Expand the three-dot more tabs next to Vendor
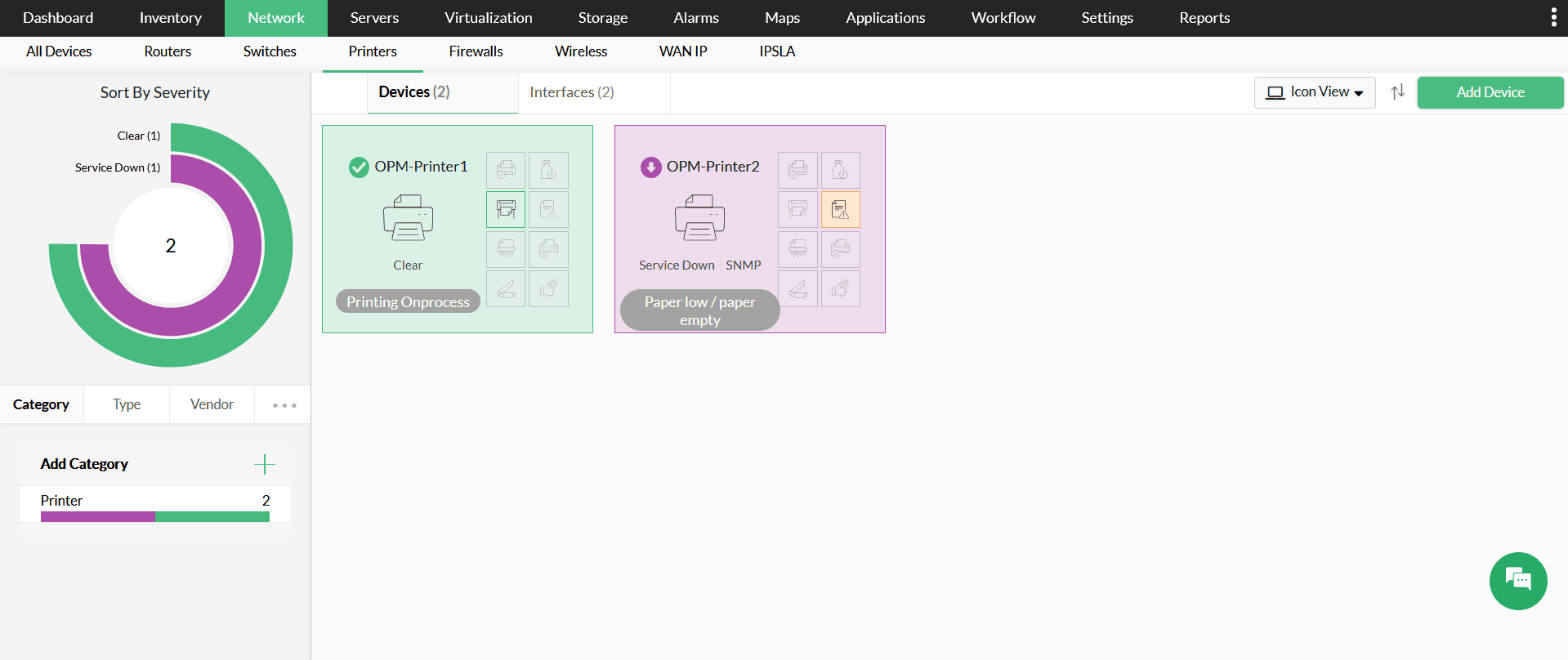 click(284, 405)
